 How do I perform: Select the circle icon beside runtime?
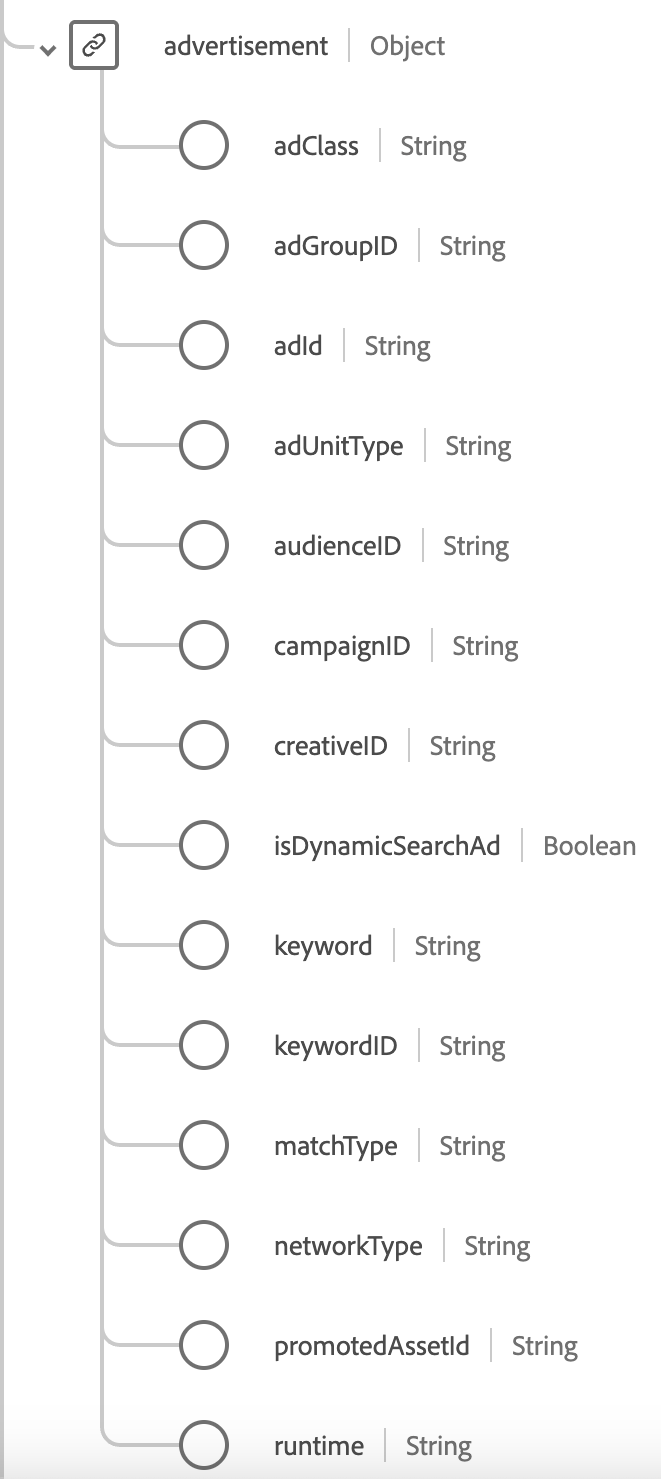[204, 1446]
